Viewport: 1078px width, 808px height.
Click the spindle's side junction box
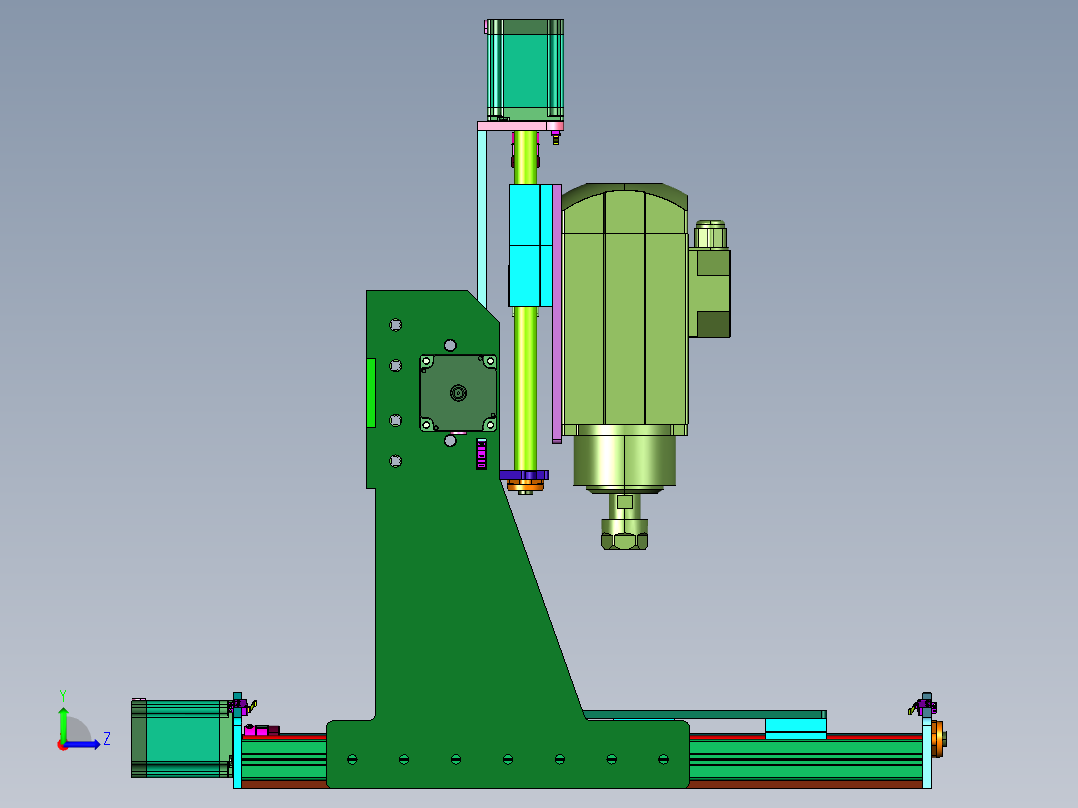click(710, 293)
